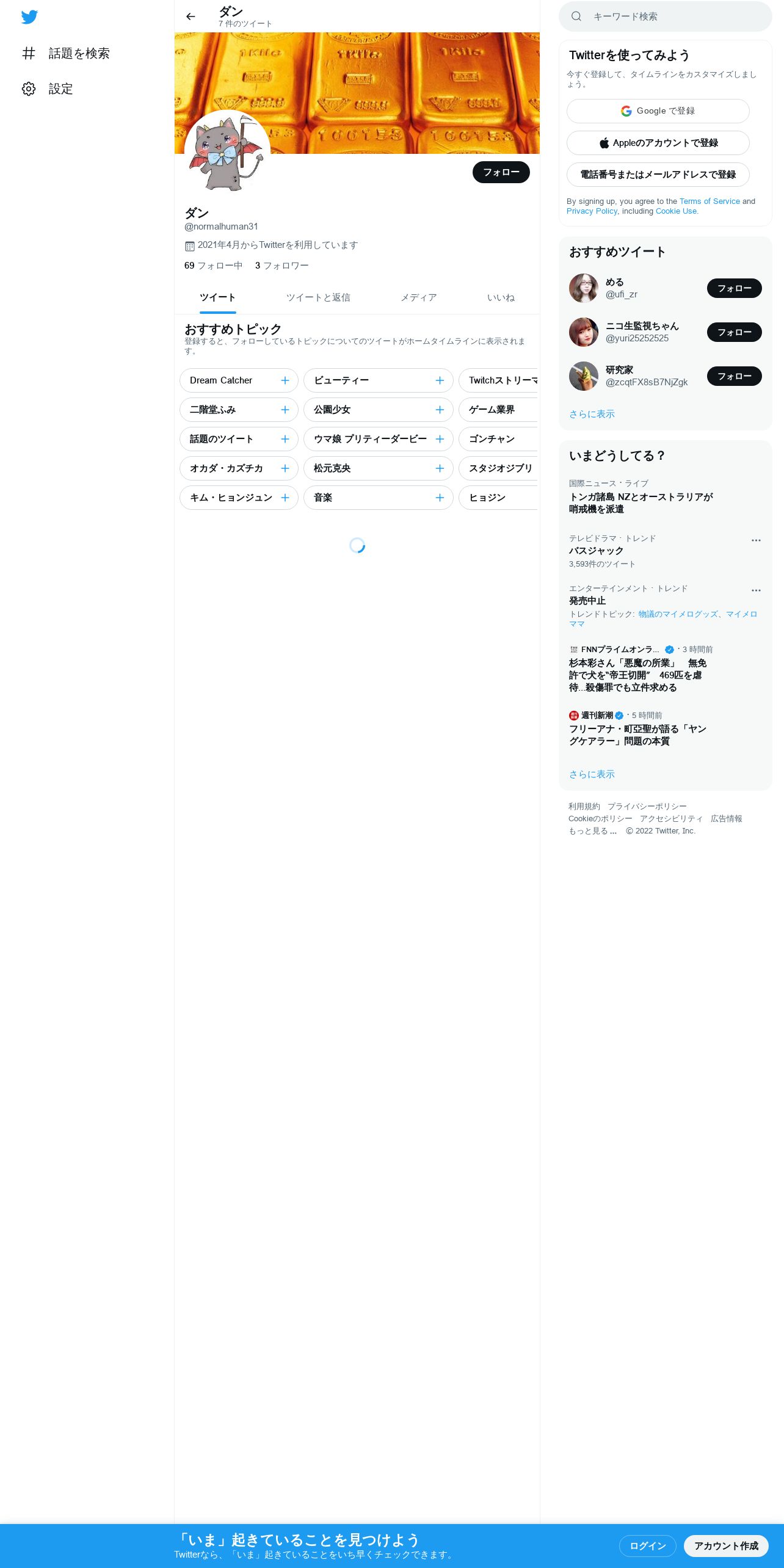Open 設定 settings gear
This screenshot has width=784, height=1568.
pyautogui.click(x=47, y=89)
